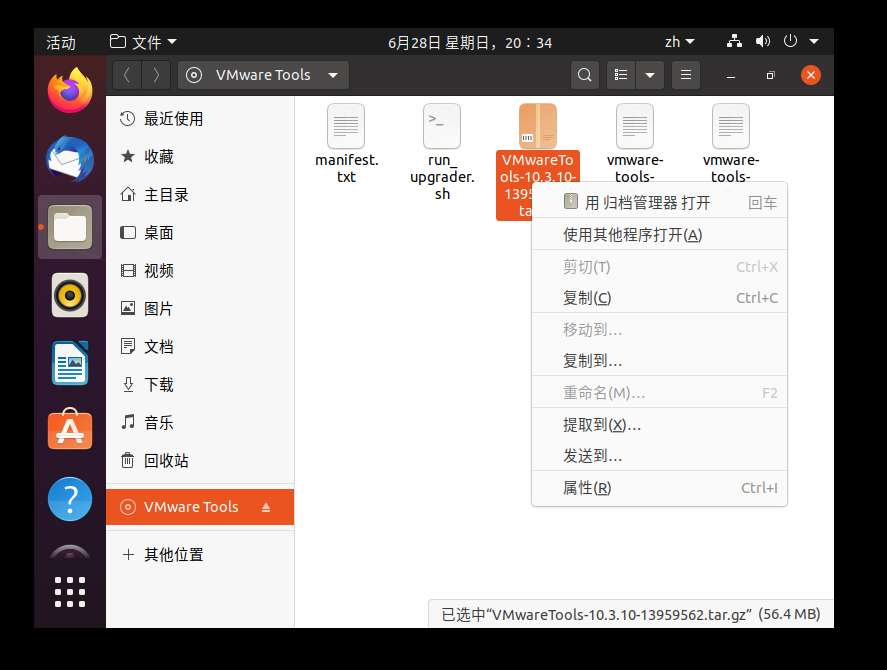Image resolution: width=887 pixels, height=670 pixels.
Task: Eject VMware Tools disc in sidebar
Action: [266, 507]
